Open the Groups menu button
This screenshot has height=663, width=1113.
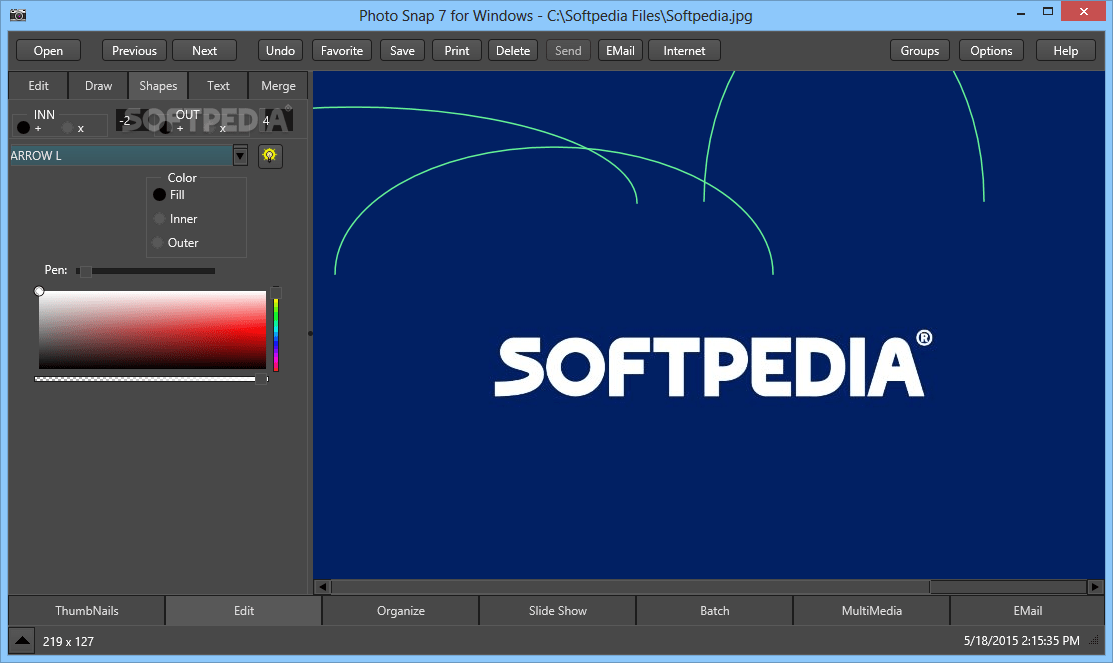click(x=919, y=51)
